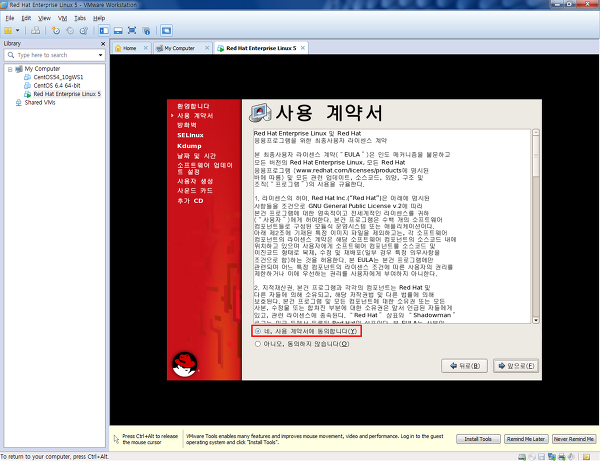The height and width of the screenshot is (461, 600).
Task: Click the Suspend (pause) VM toolbar icon
Action: tap(8, 31)
